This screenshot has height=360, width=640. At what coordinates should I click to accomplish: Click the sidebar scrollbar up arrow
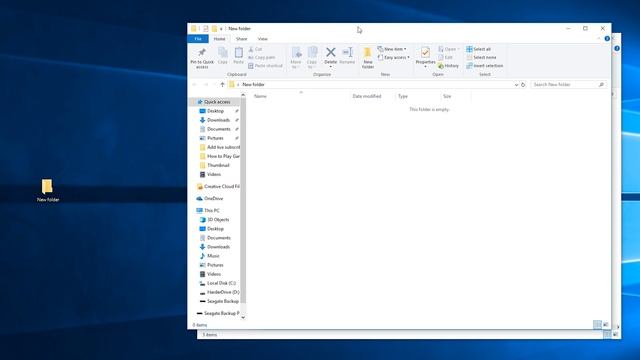click(243, 95)
